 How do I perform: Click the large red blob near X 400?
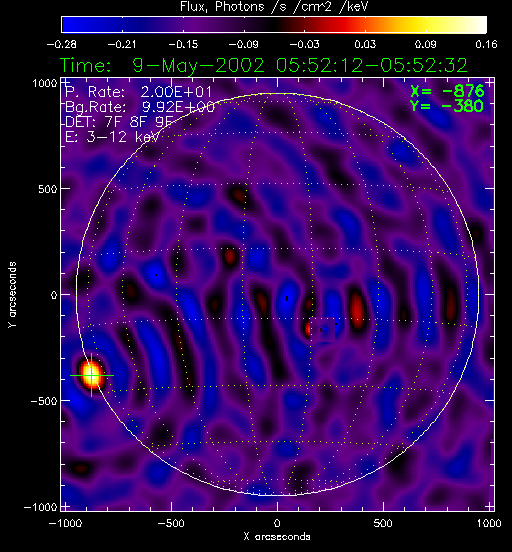(357, 310)
